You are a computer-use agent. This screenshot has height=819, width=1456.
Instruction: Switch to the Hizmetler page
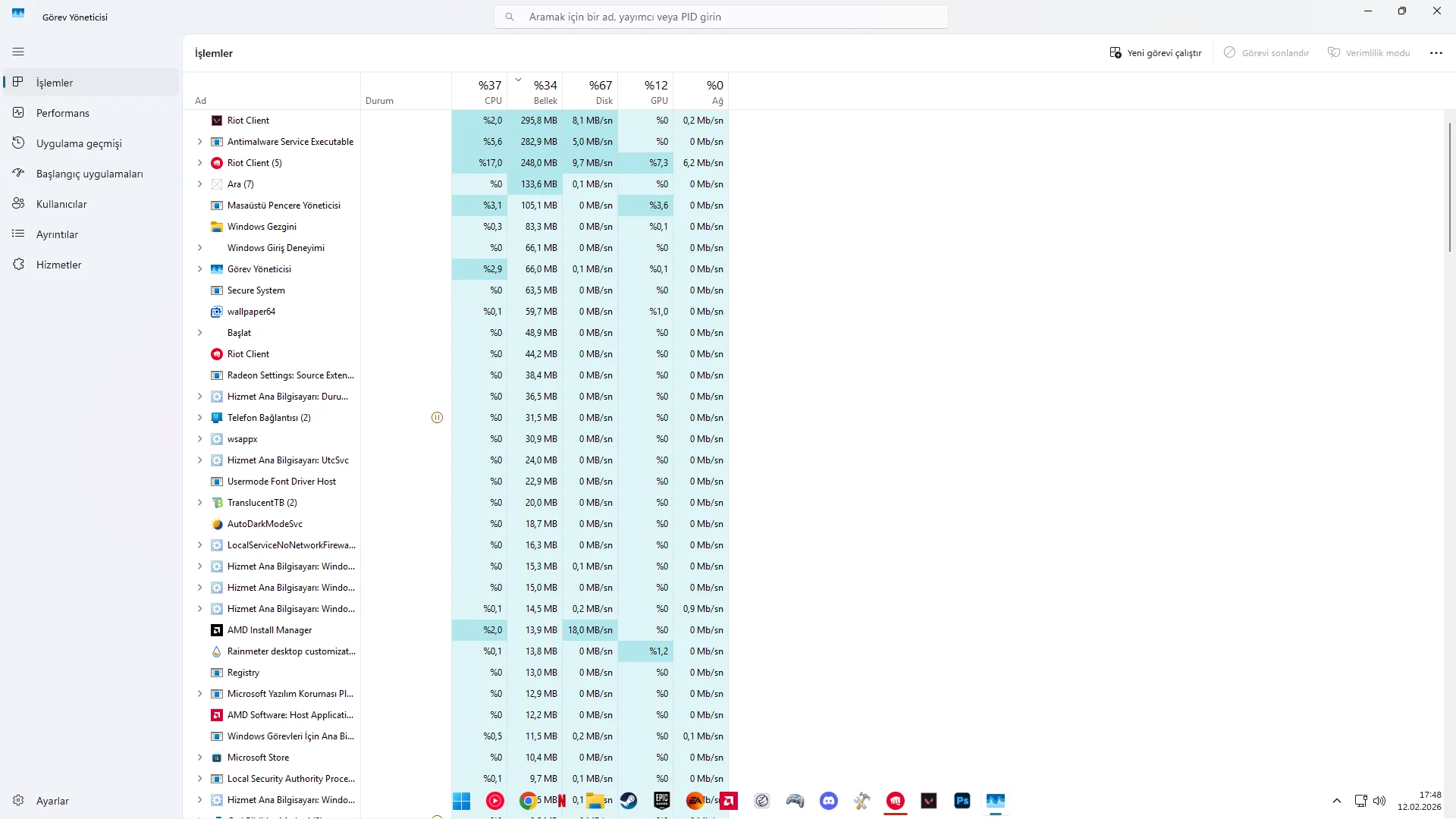click(58, 265)
